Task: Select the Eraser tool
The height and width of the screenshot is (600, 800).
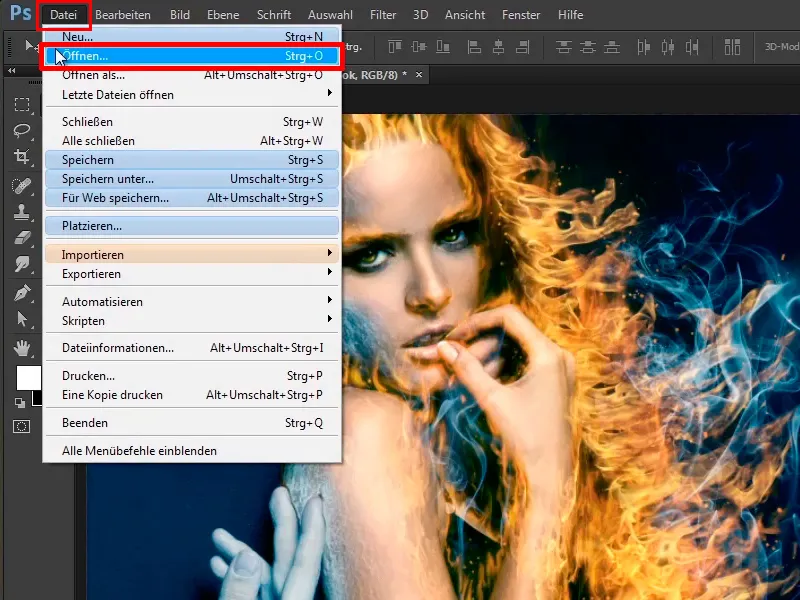Action: pos(21,238)
